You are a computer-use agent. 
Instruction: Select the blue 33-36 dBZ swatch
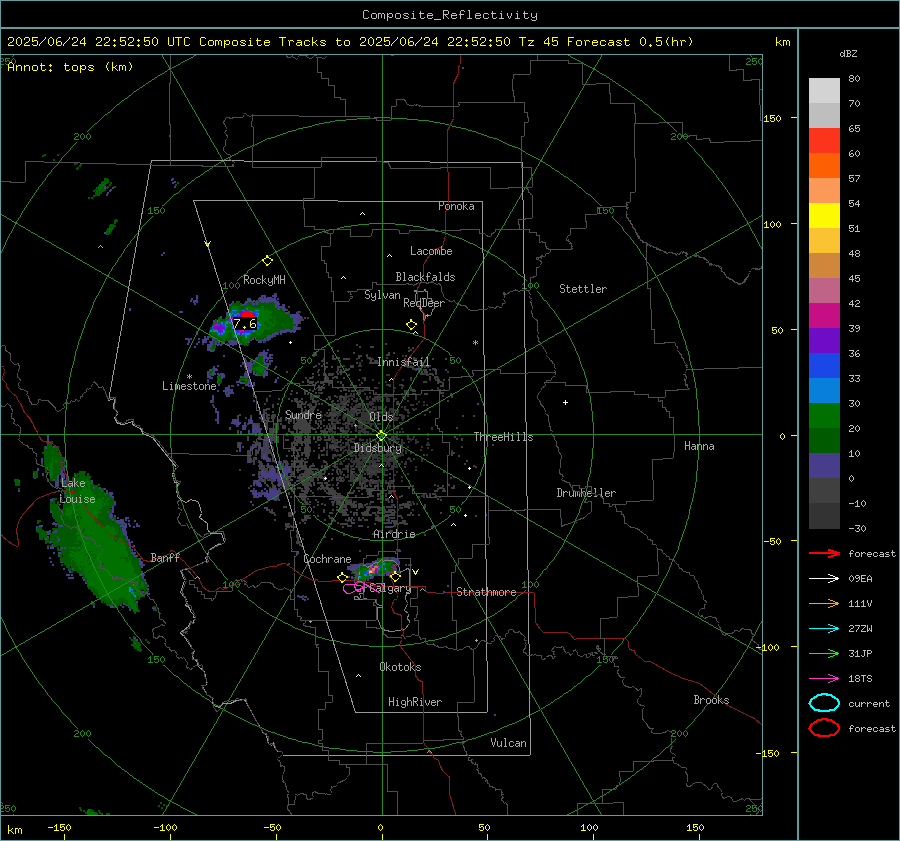pyautogui.click(x=824, y=366)
